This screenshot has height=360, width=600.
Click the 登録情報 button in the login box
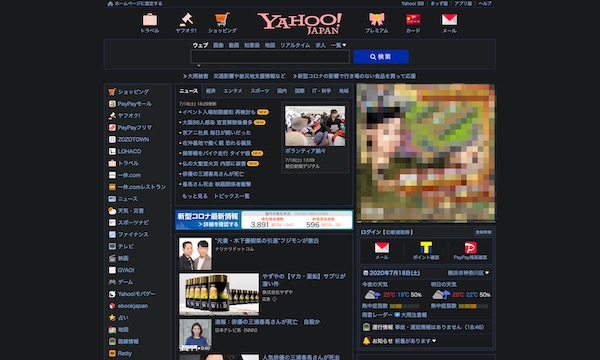[x=483, y=232]
